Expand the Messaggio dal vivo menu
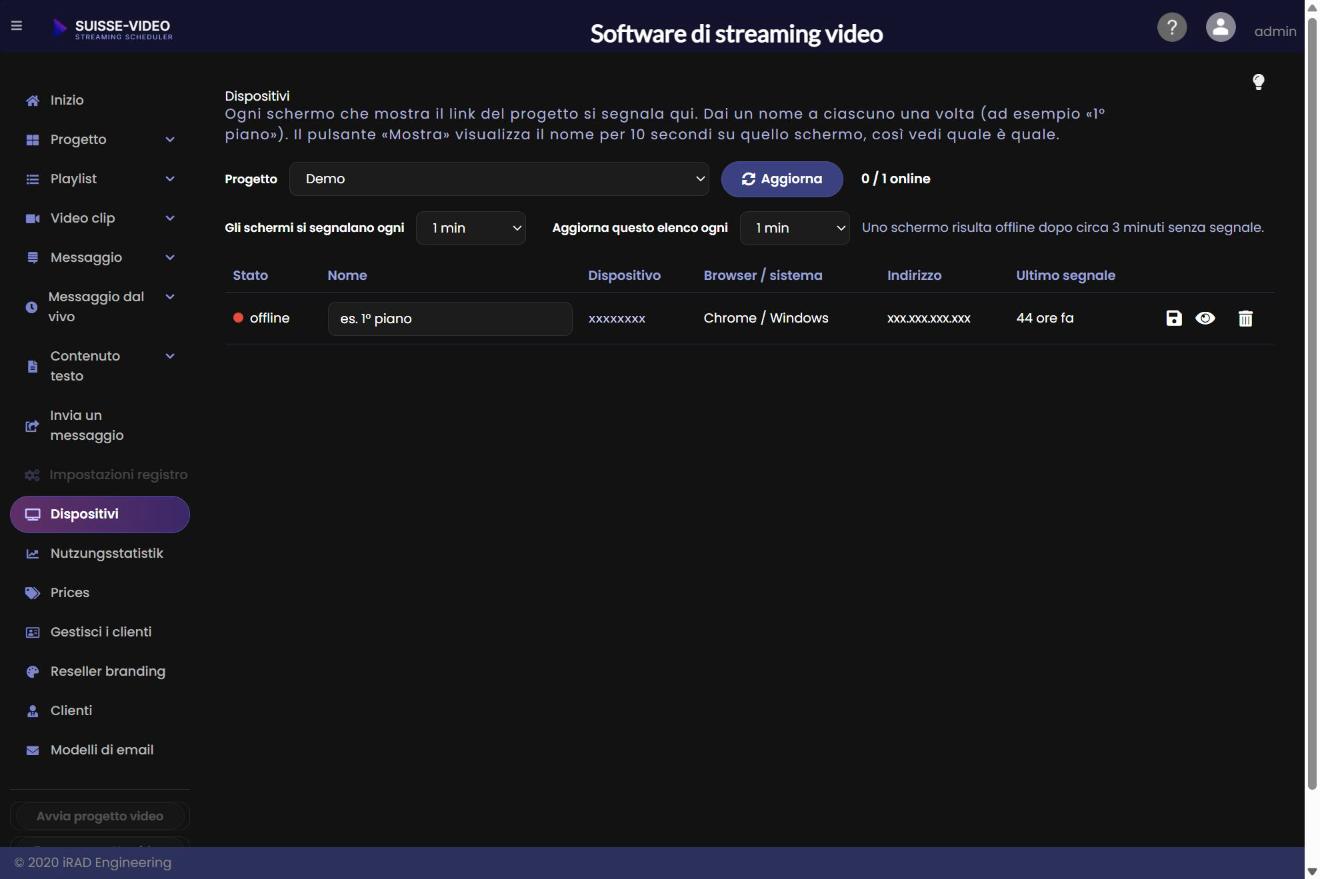The image size is (1320, 879). point(100,307)
